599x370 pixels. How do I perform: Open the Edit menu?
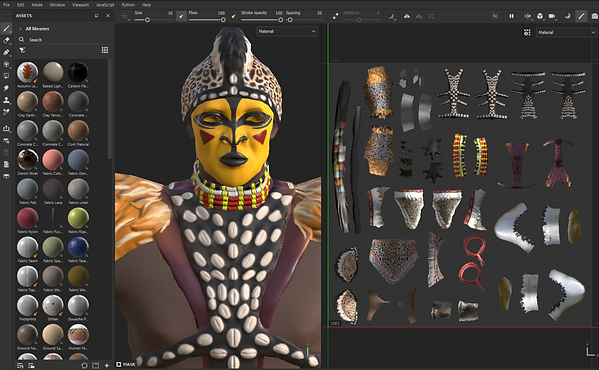pyautogui.click(x=21, y=5)
